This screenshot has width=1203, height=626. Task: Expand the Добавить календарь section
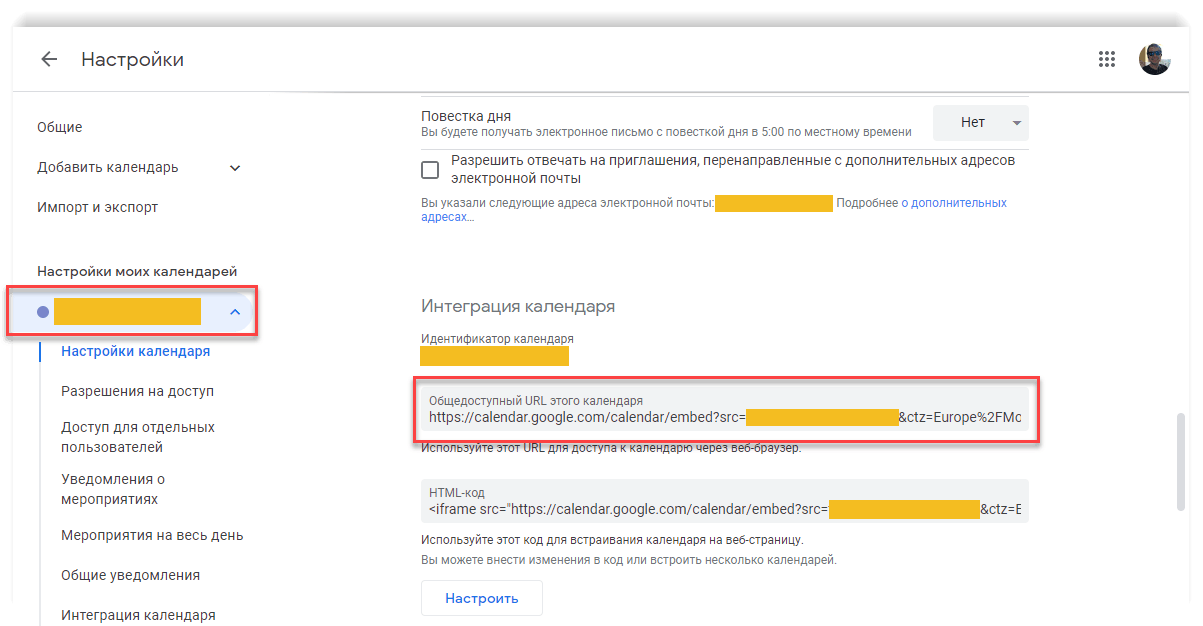tap(235, 168)
